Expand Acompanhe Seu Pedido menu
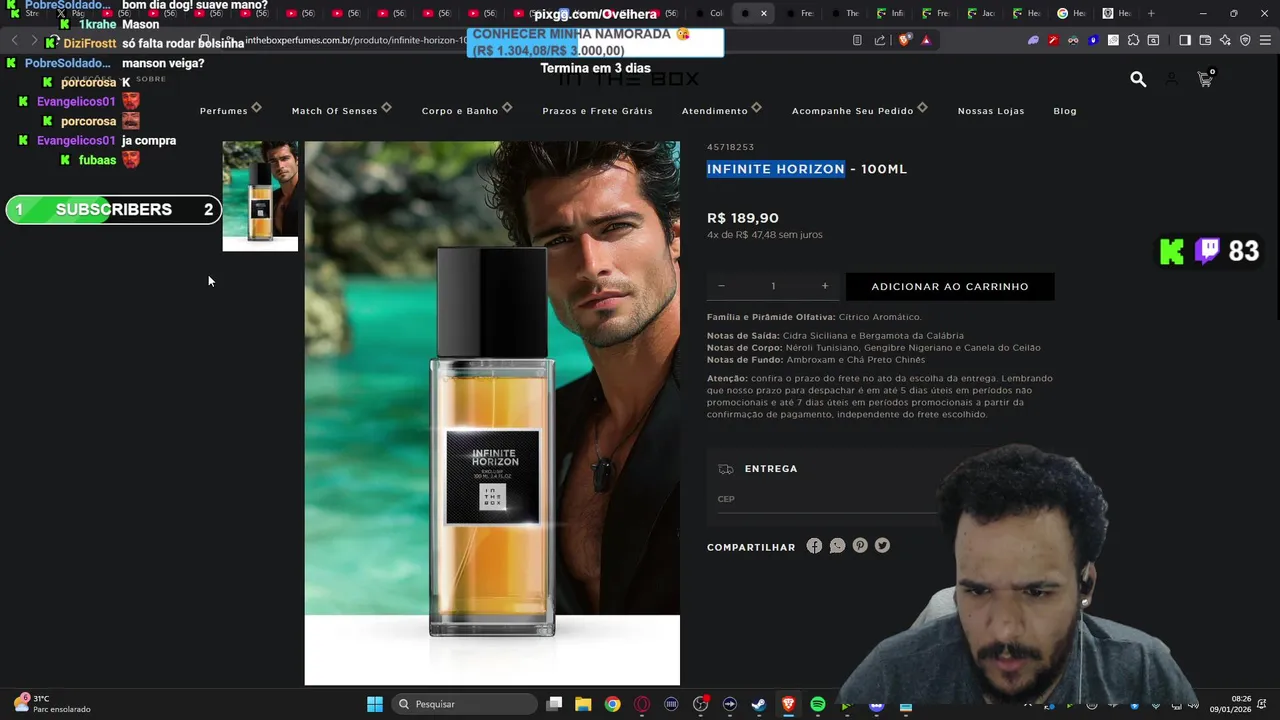 coord(859,110)
